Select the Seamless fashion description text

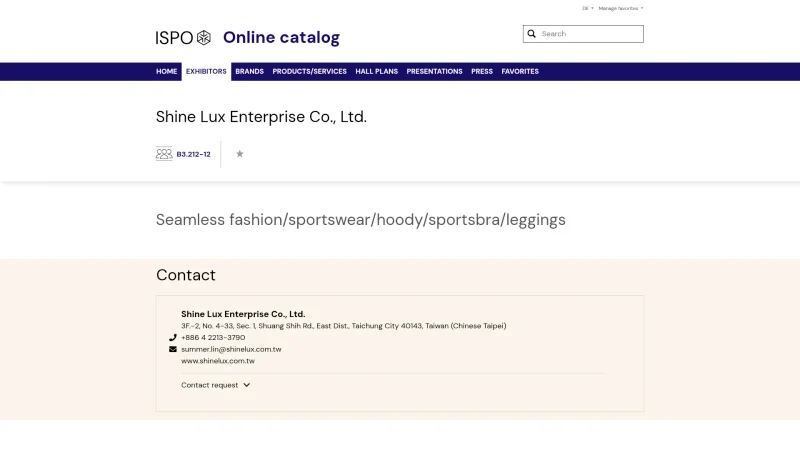pyautogui.click(x=361, y=220)
